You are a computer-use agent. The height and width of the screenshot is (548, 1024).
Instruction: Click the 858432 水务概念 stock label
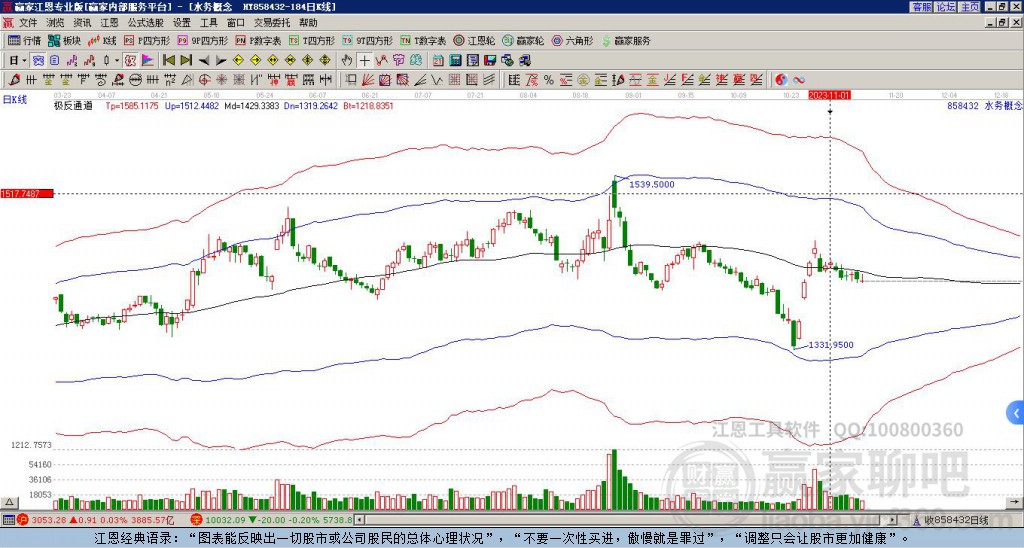[x=985, y=105]
